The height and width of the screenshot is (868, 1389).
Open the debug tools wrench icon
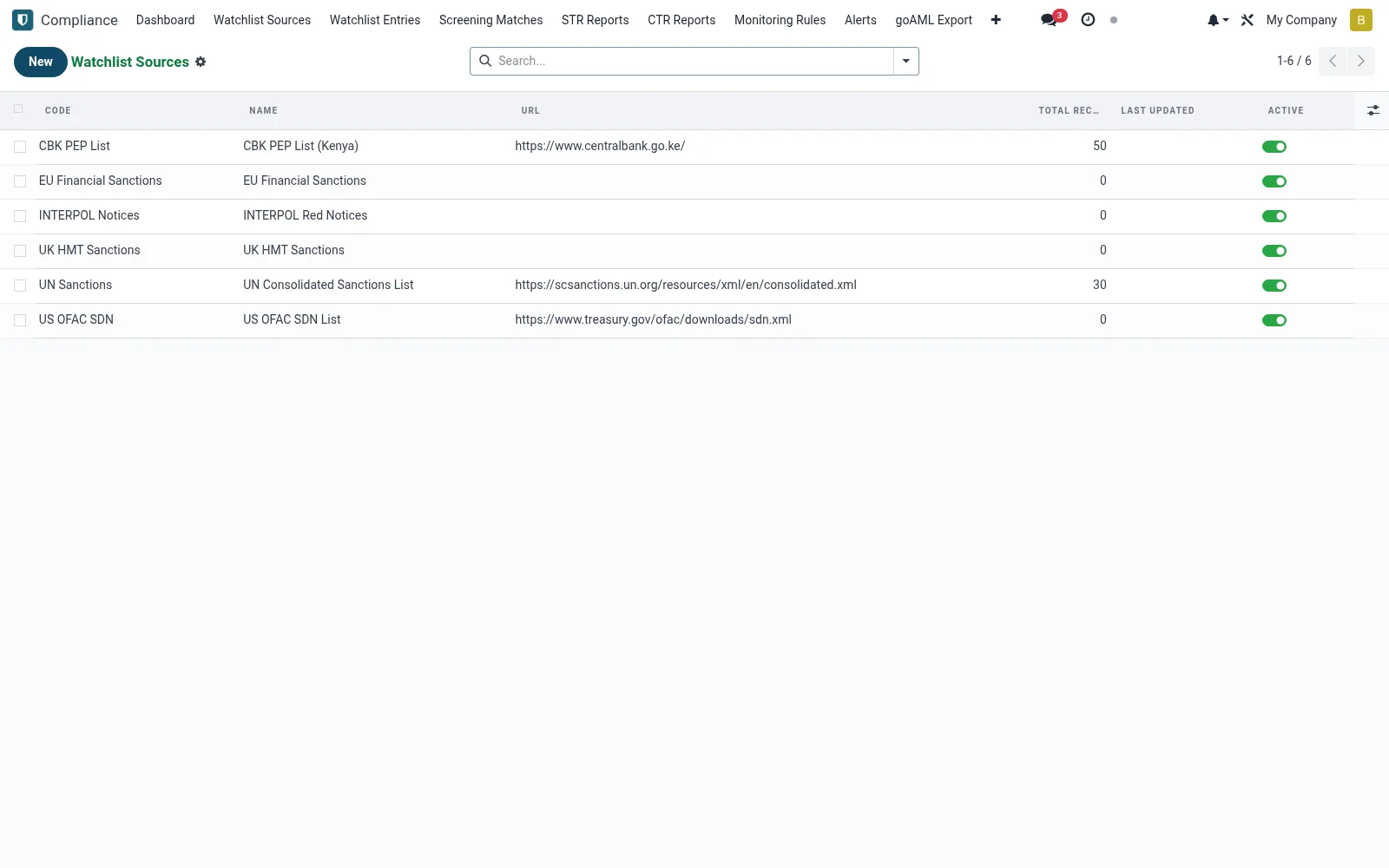click(x=1247, y=20)
